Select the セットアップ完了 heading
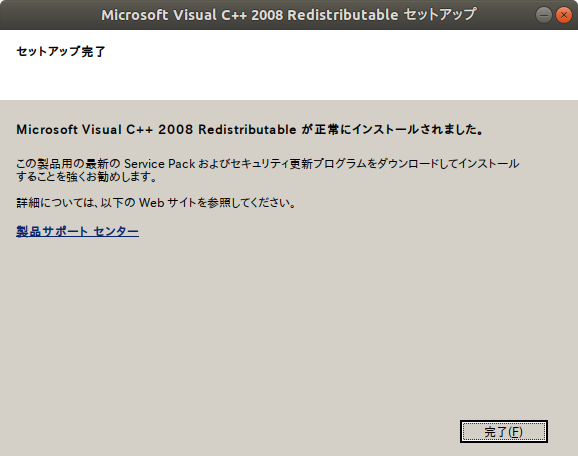Screen dimensions: 578x456 pos(61,51)
